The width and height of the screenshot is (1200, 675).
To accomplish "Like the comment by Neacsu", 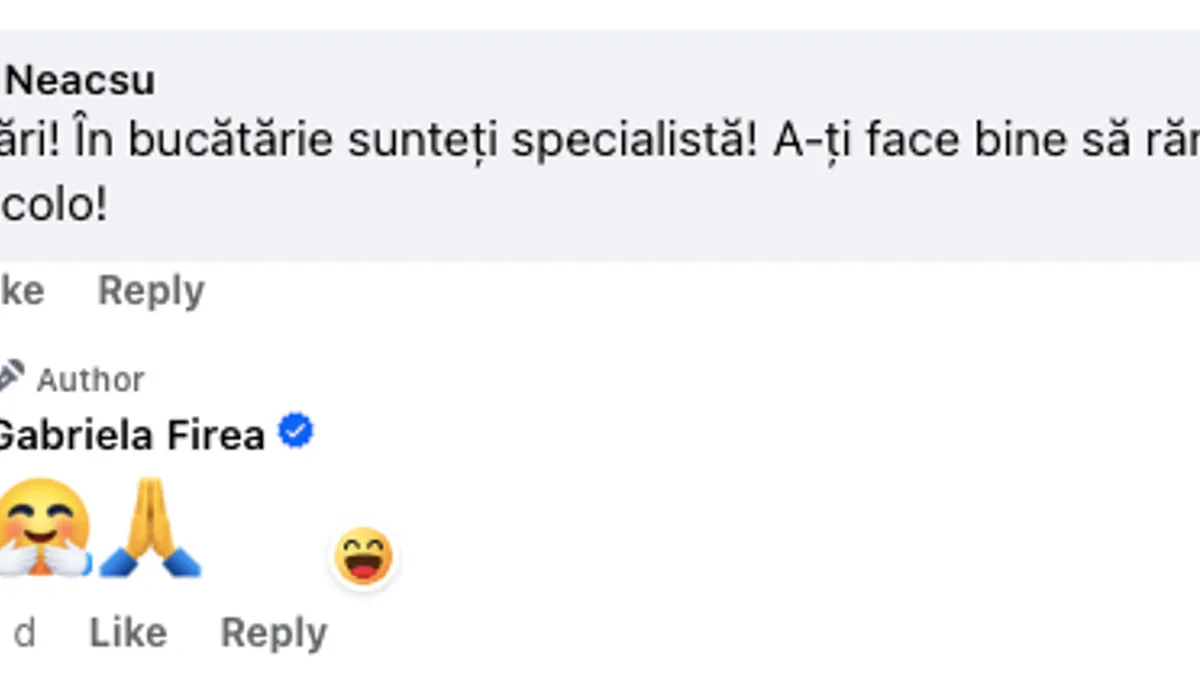I will coord(22,291).
